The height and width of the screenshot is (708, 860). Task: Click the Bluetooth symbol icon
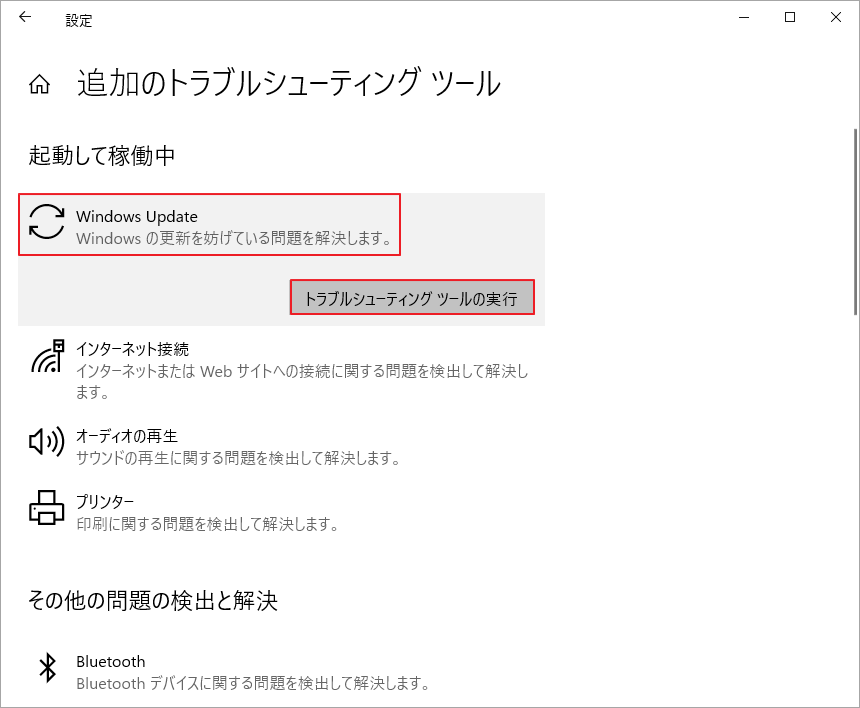click(48, 667)
